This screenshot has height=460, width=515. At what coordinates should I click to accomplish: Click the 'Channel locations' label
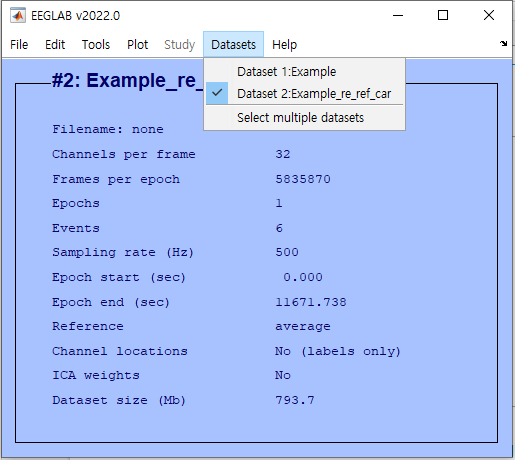(120, 351)
